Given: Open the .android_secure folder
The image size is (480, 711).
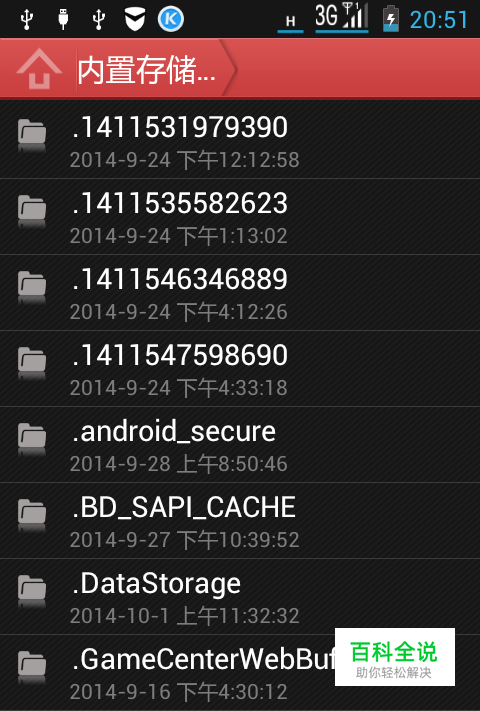Looking at the screenshot, I should [240, 445].
